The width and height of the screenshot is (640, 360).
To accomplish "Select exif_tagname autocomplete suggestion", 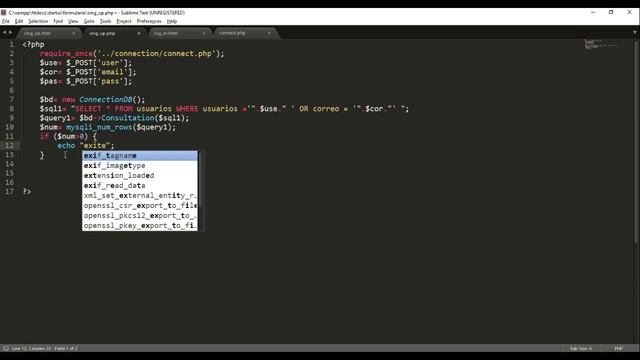I will coord(140,156).
